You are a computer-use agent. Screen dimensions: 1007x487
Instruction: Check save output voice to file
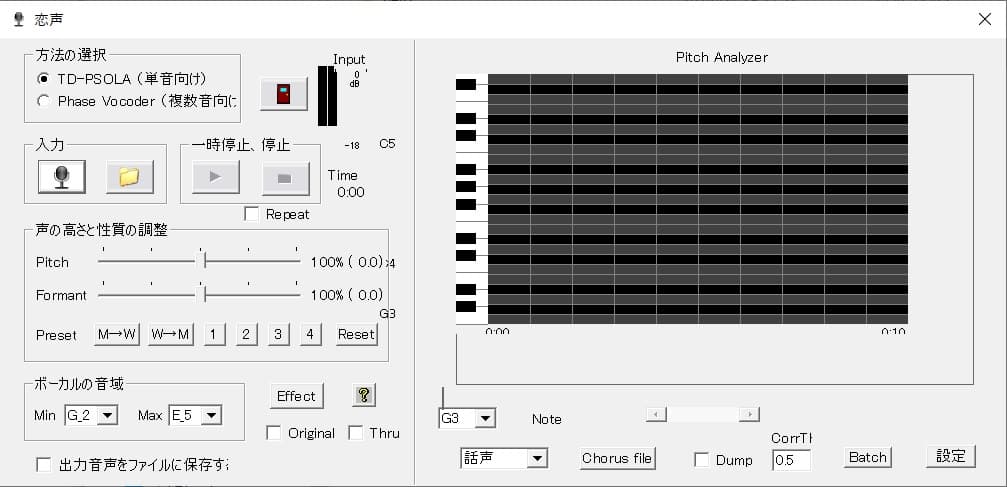(44, 465)
